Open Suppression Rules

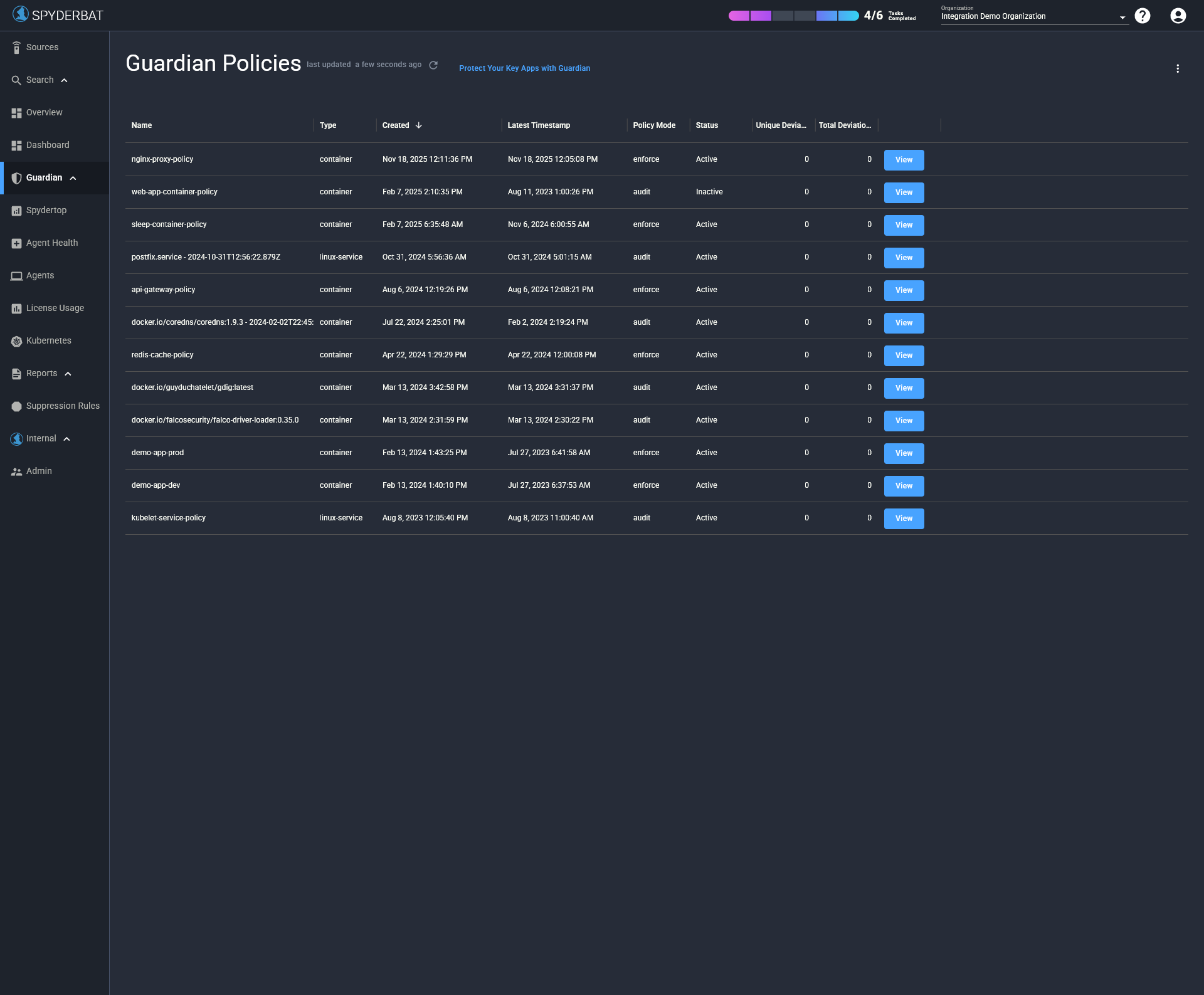(63, 406)
